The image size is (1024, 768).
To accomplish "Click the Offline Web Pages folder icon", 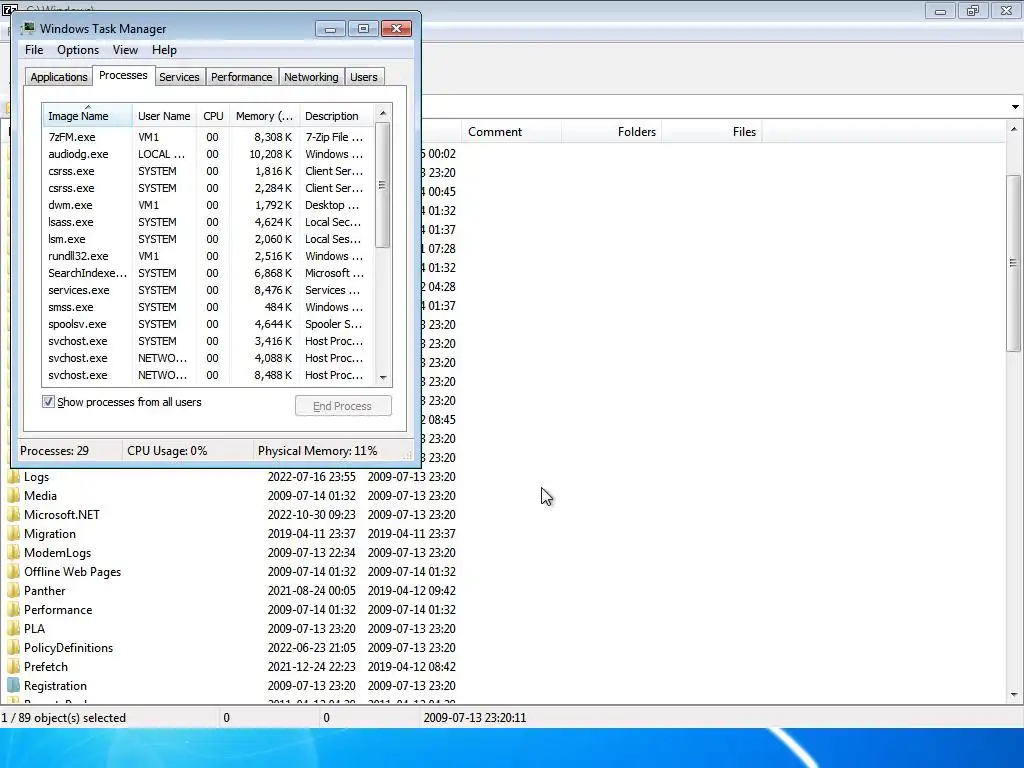I will coord(14,571).
